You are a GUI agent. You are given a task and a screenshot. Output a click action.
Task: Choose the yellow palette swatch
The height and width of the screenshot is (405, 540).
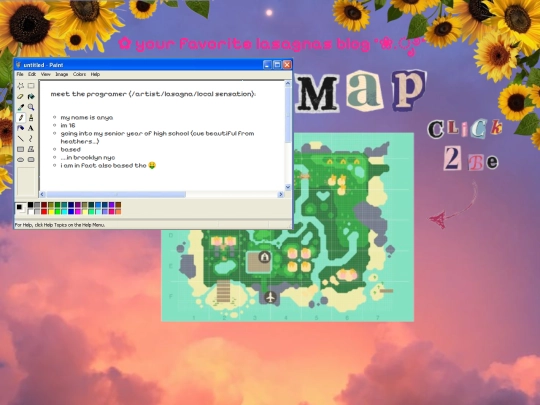tap(51, 211)
